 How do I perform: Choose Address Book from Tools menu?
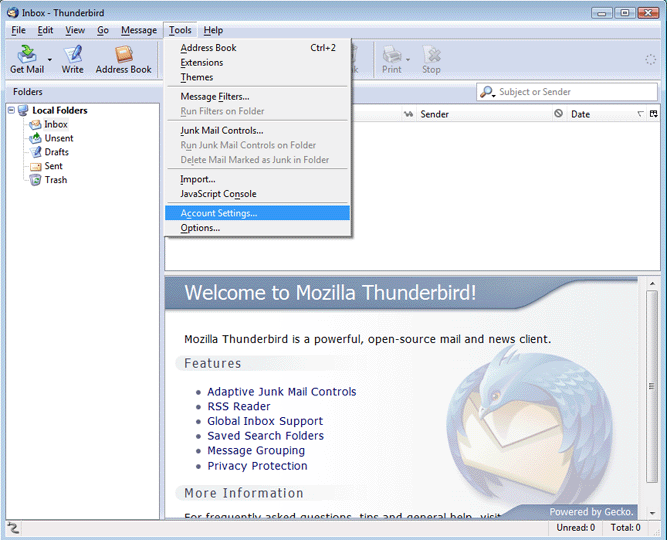257,48
